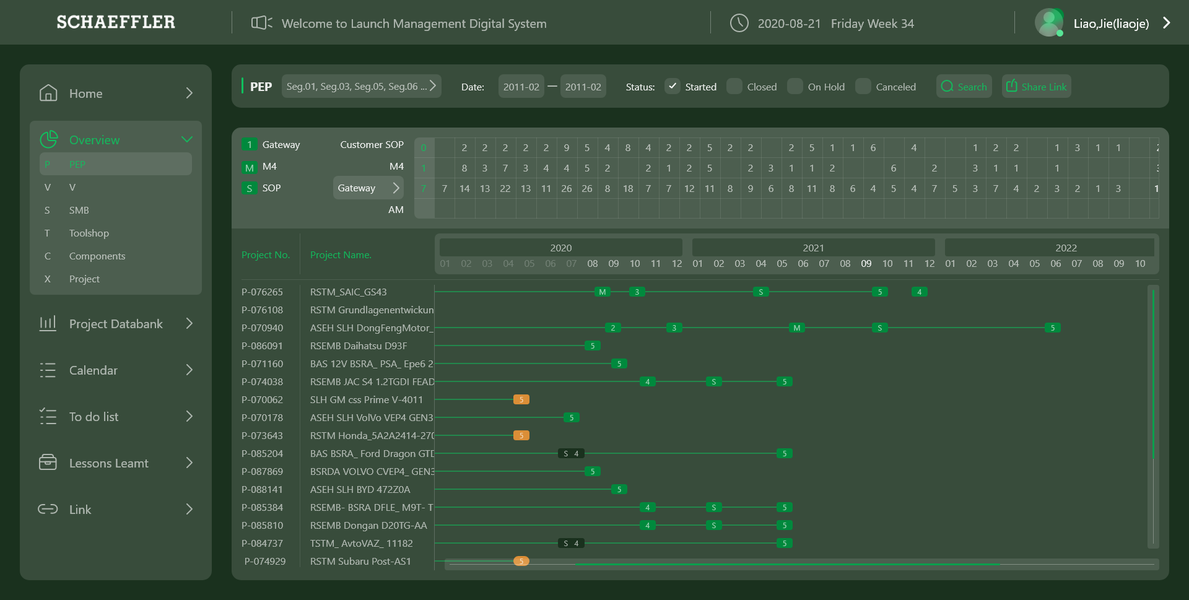The width and height of the screenshot is (1189, 600).
Task: Click milestone 4 on the RSTM_SAIC_GS43 timeline
Action: tap(919, 292)
